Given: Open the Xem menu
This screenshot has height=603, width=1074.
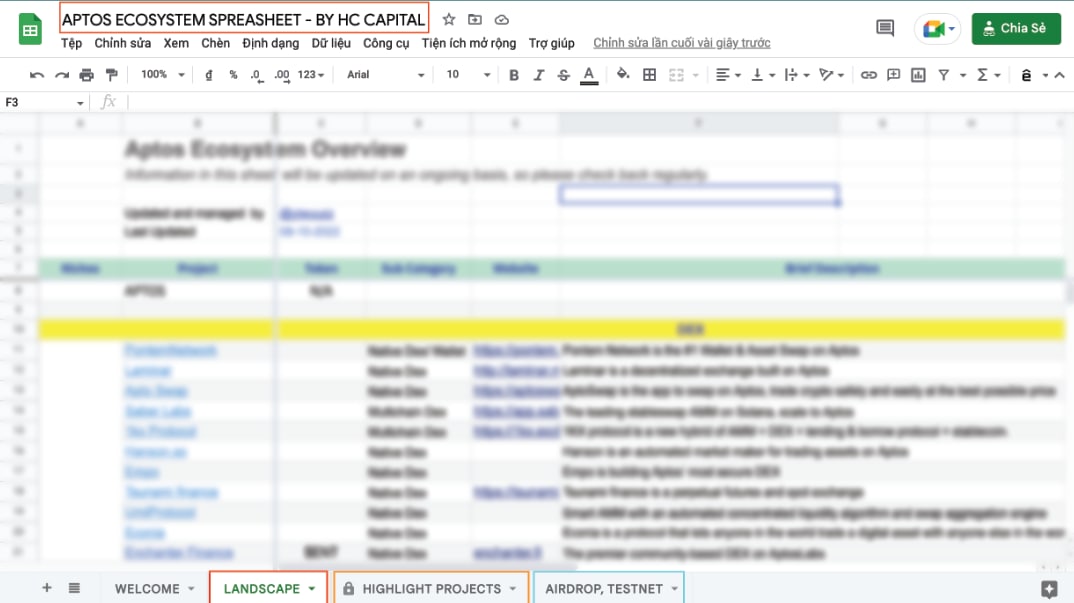Looking at the screenshot, I should tap(176, 43).
